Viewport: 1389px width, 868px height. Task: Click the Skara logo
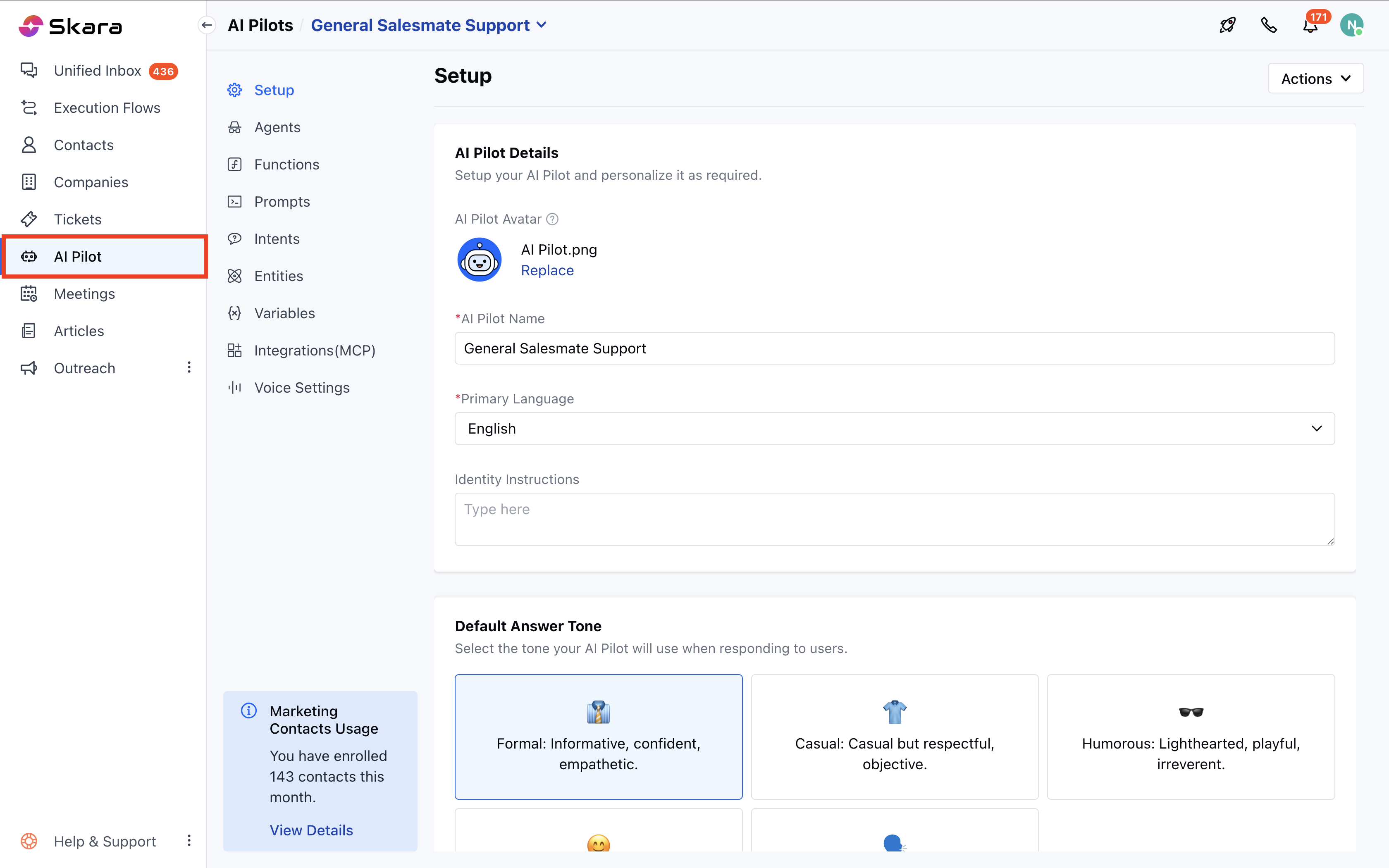pos(70,26)
